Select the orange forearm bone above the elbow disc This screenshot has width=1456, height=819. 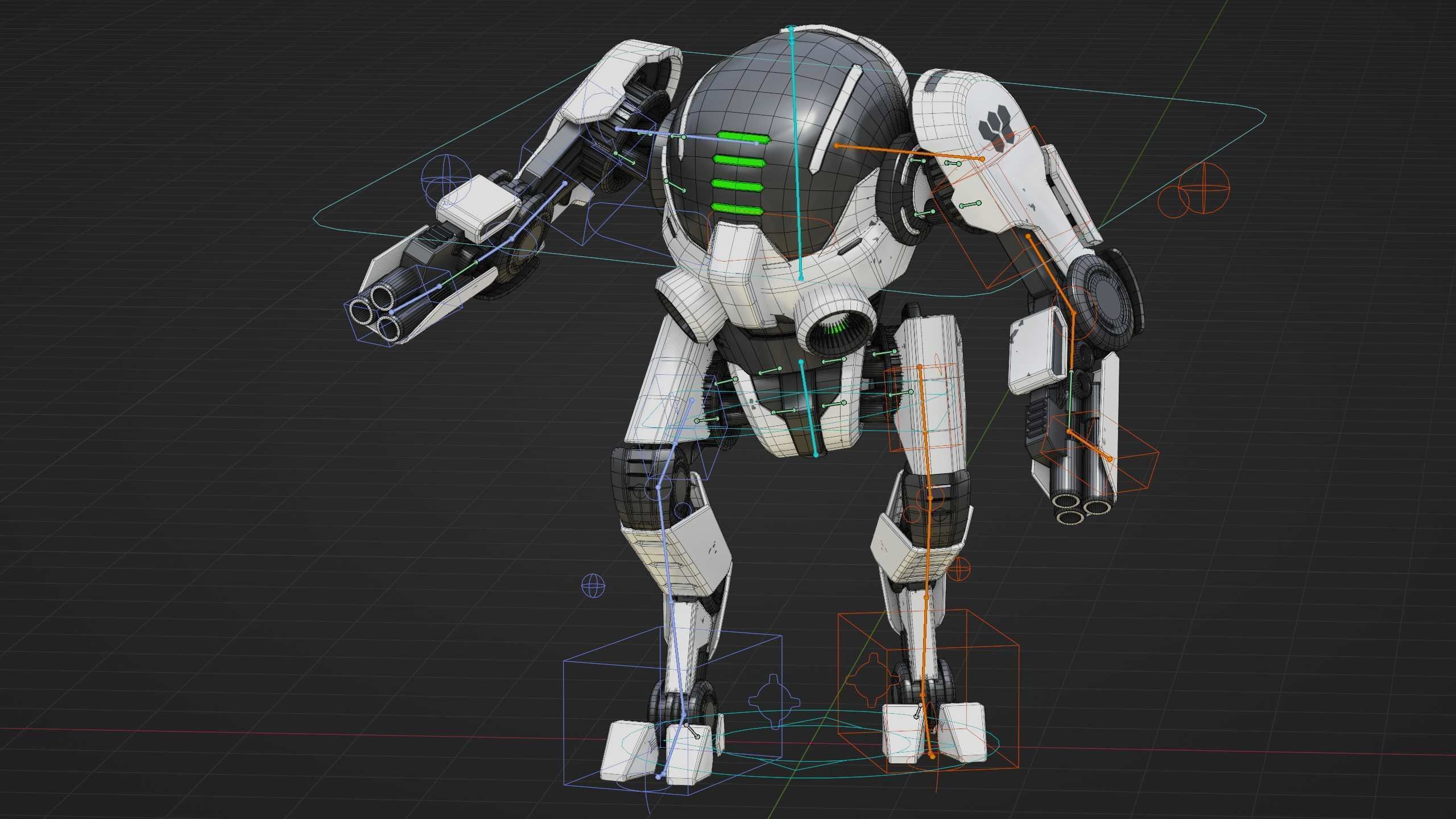(x=1050, y=274)
